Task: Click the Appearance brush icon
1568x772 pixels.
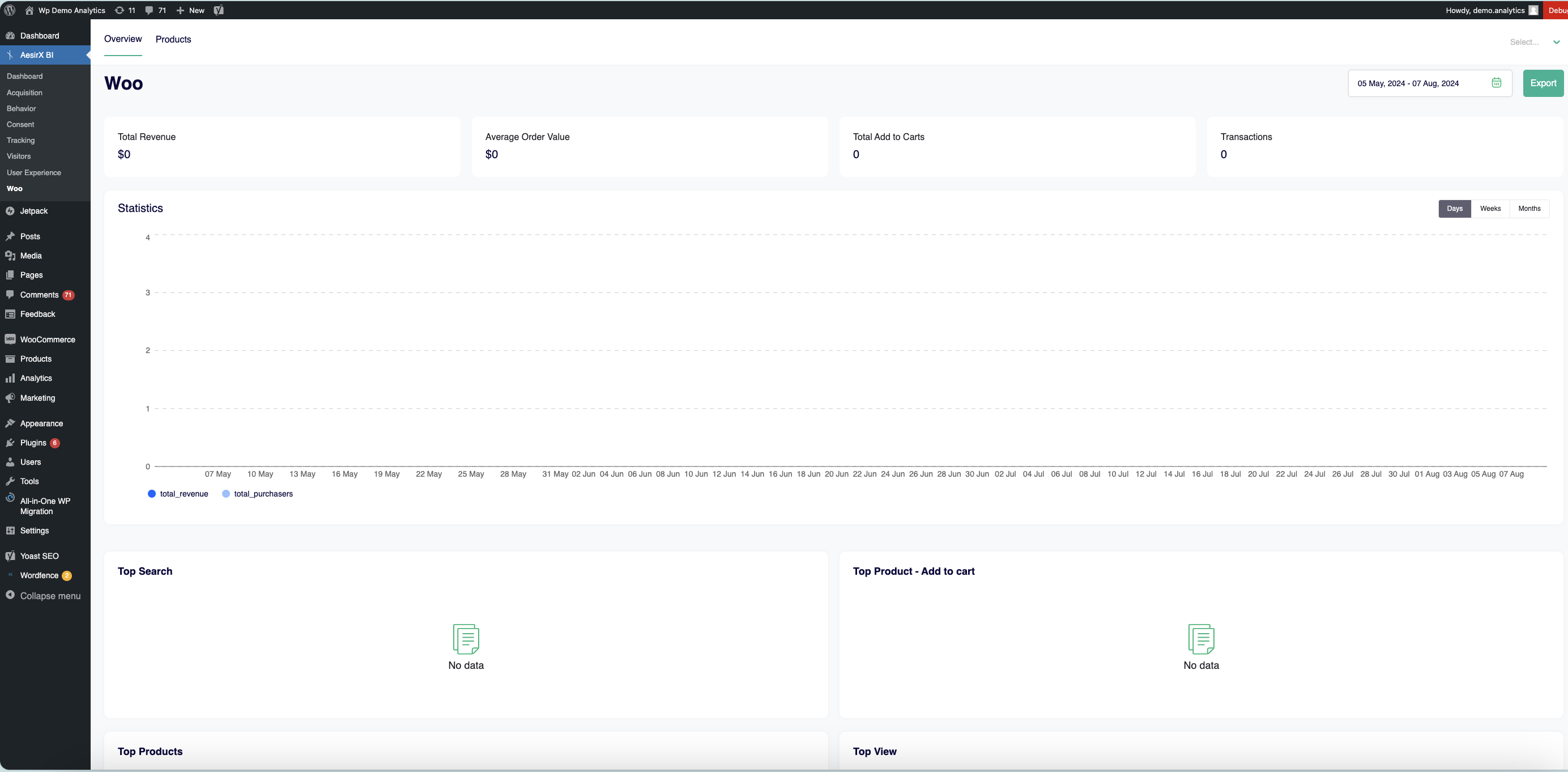Action: 10,423
